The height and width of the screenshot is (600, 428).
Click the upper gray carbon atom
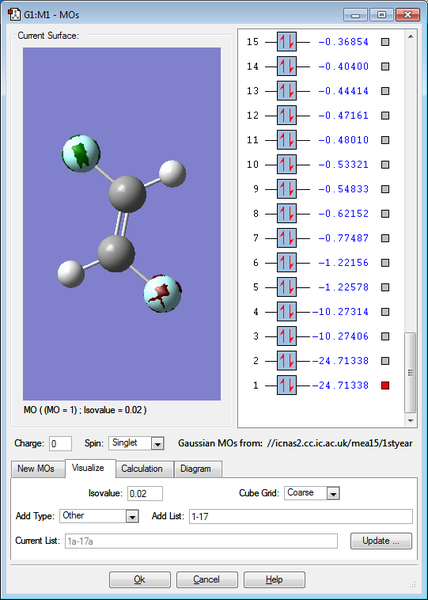[127, 194]
